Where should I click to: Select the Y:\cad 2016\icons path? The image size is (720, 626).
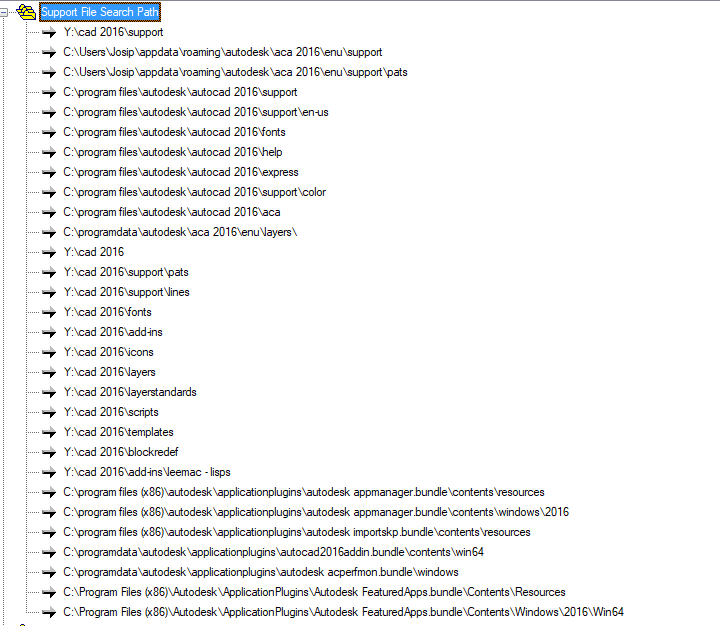coord(108,352)
